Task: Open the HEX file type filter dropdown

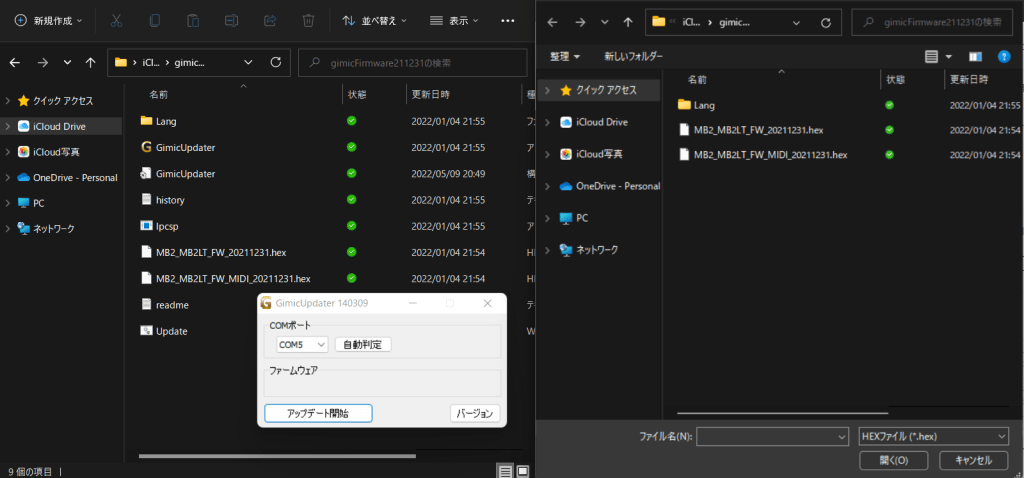Action: 933,437
